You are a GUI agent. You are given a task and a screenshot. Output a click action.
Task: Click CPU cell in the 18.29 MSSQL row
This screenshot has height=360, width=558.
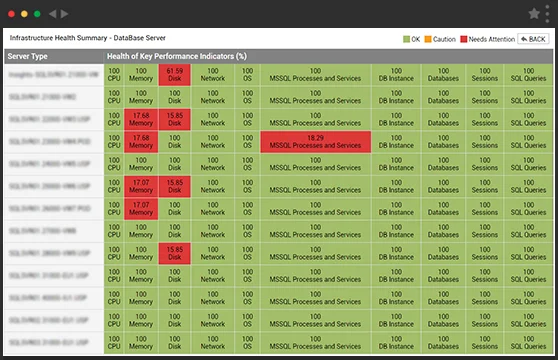click(114, 142)
